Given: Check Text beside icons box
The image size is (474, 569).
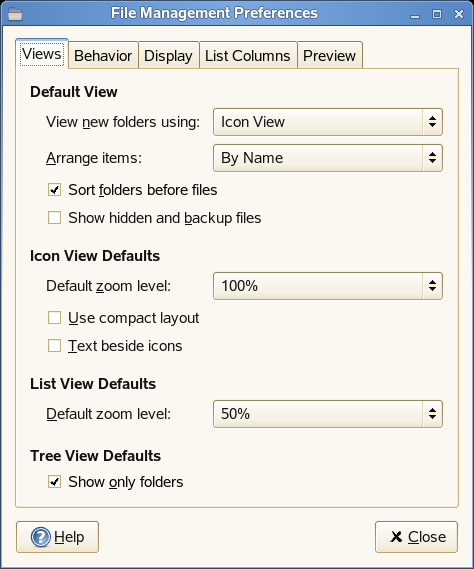Looking at the screenshot, I should click(54, 345).
